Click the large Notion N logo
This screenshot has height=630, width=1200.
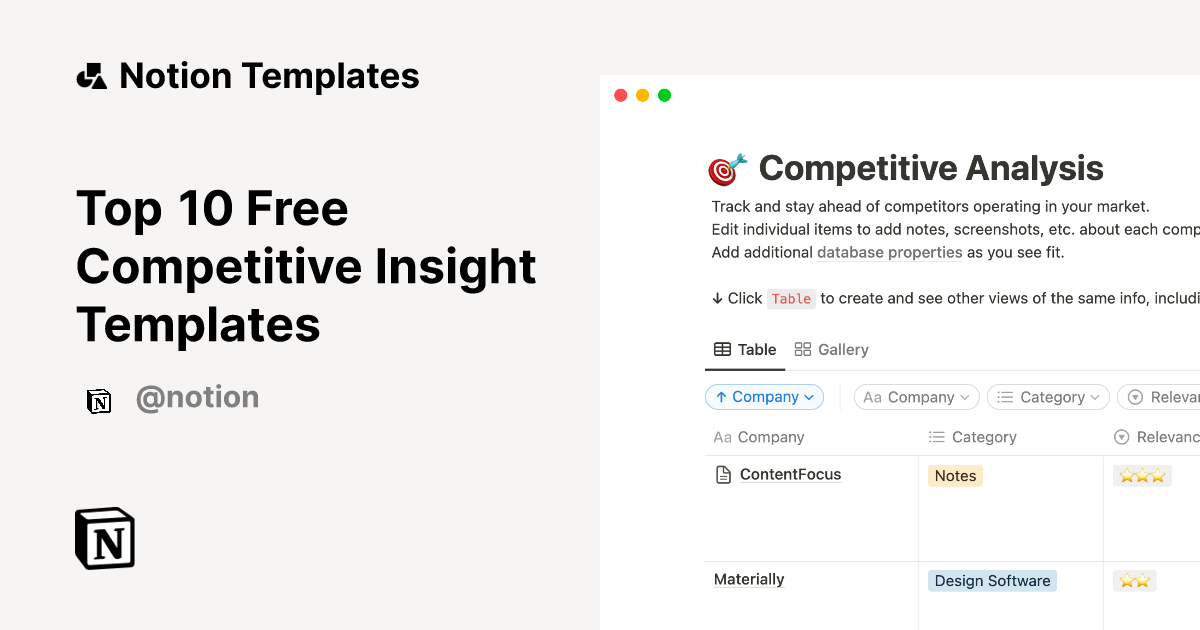[x=104, y=538]
